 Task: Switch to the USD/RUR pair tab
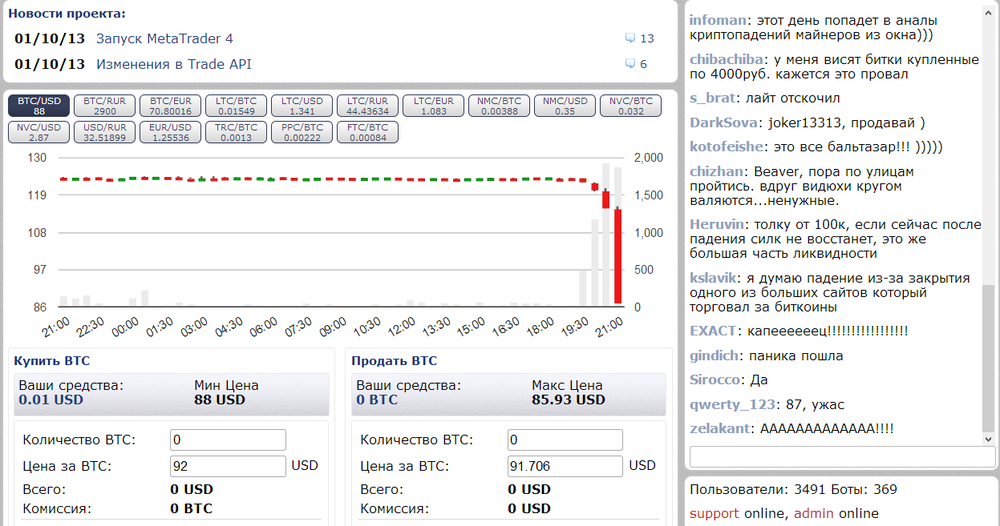point(105,132)
